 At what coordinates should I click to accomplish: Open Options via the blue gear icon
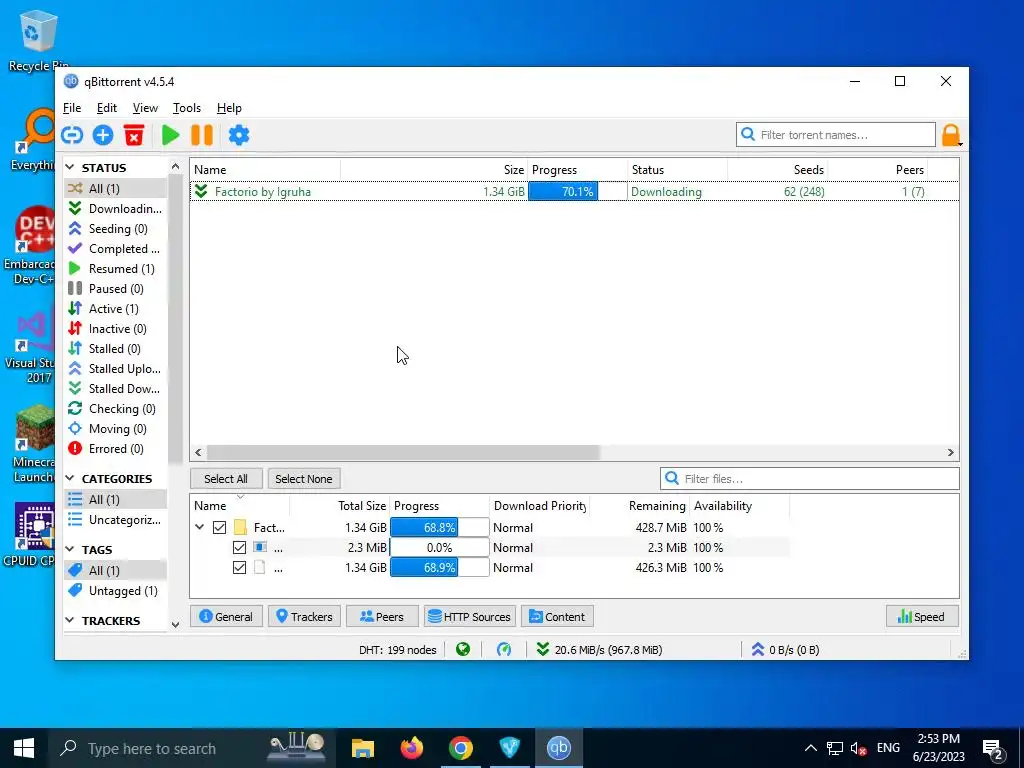click(x=239, y=135)
